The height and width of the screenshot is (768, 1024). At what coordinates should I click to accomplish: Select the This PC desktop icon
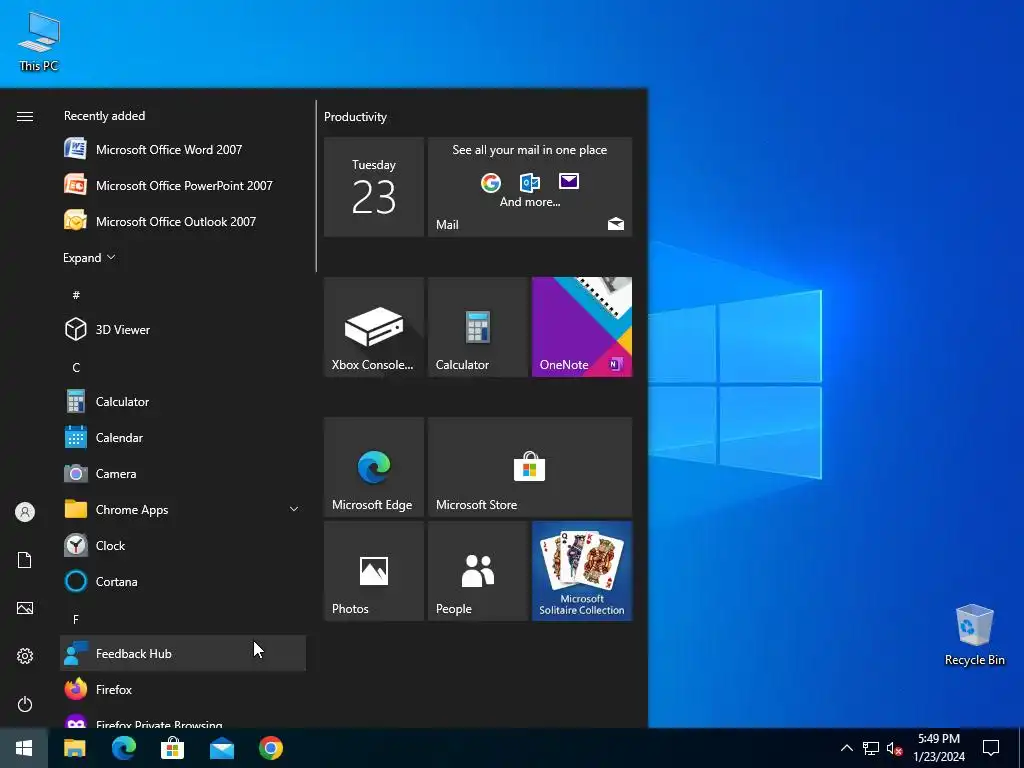(39, 41)
